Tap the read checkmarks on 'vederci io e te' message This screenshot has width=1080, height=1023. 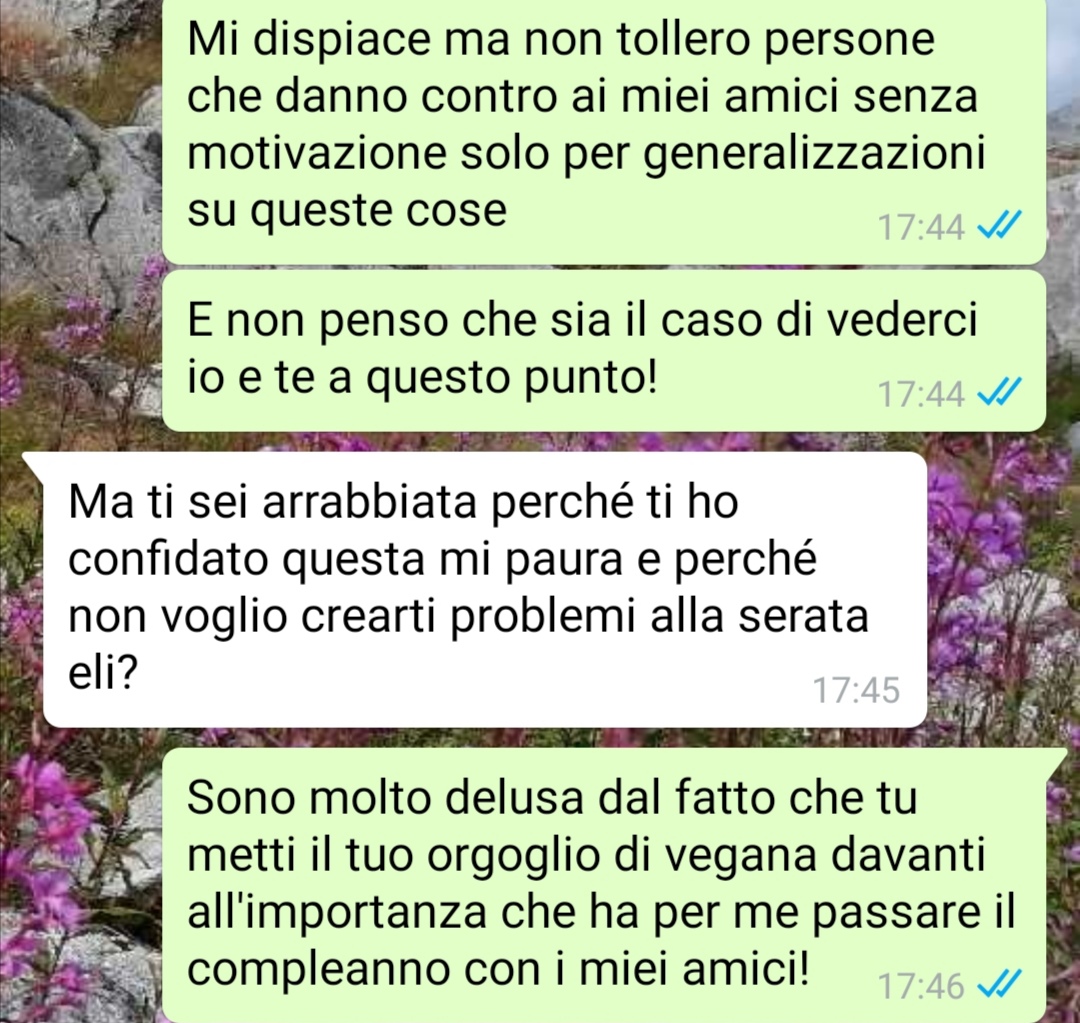point(999,393)
